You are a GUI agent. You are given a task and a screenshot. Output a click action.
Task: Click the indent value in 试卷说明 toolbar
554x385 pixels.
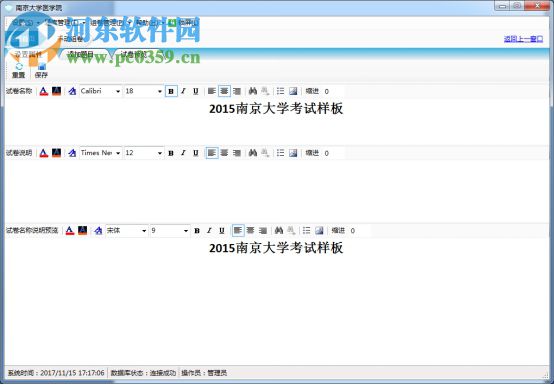(x=326, y=153)
